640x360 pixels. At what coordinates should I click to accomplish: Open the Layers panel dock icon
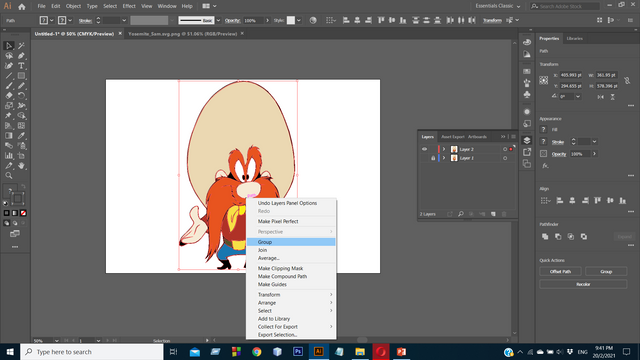(527, 140)
